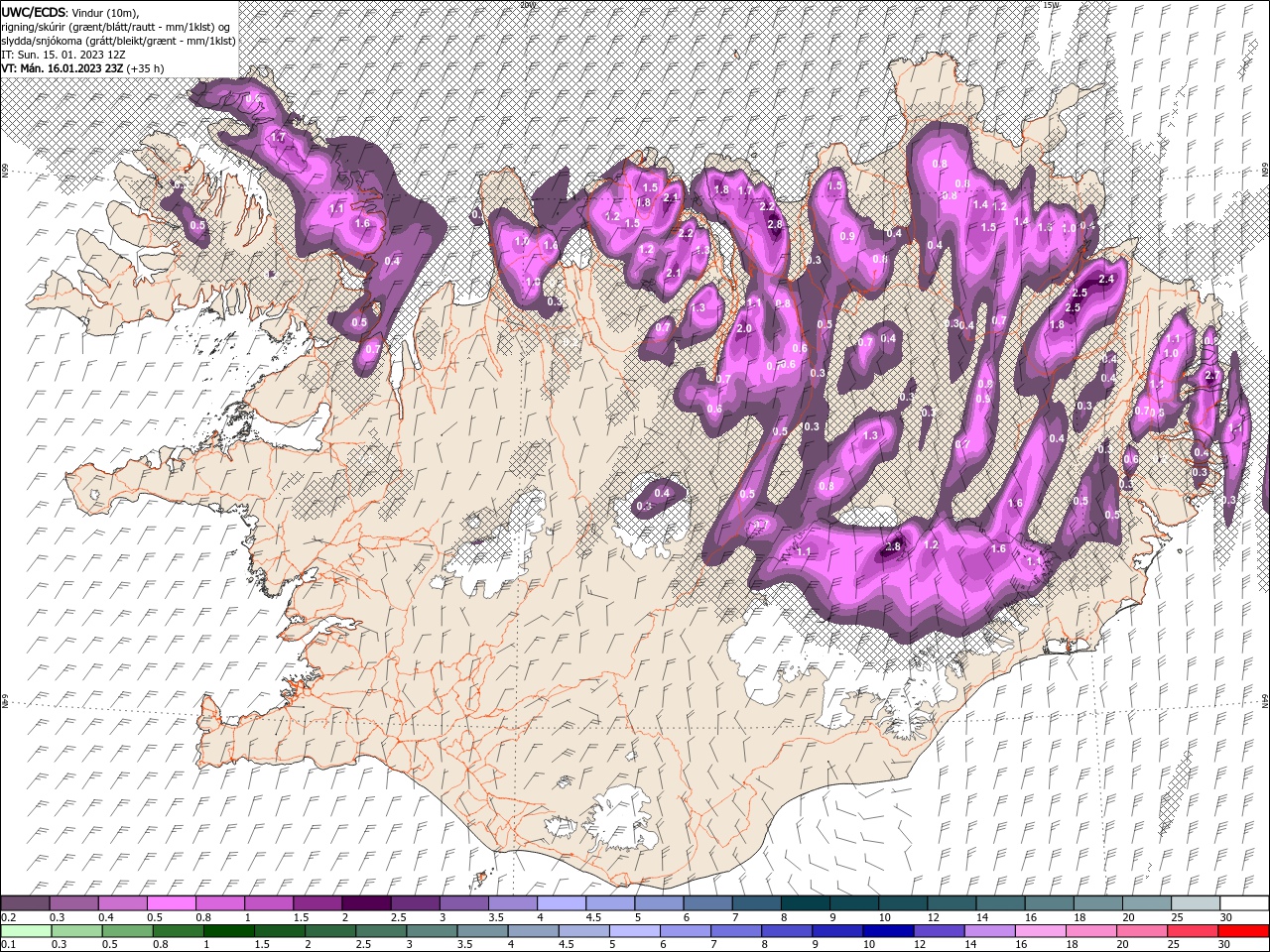
Task: Click the darkest purple snow swatch starting at 2
Action: pos(366,903)
